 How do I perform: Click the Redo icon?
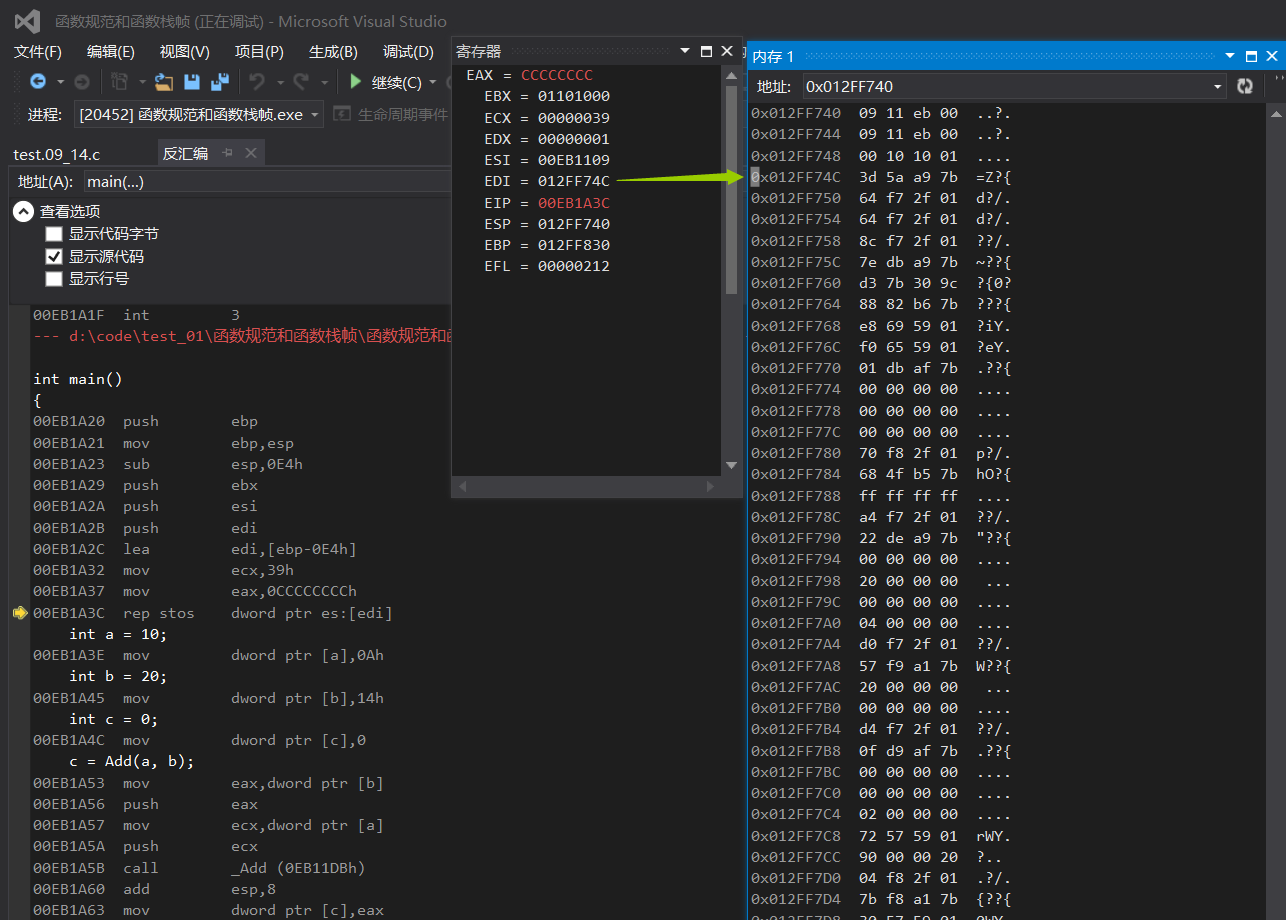(x=301, y=82)
